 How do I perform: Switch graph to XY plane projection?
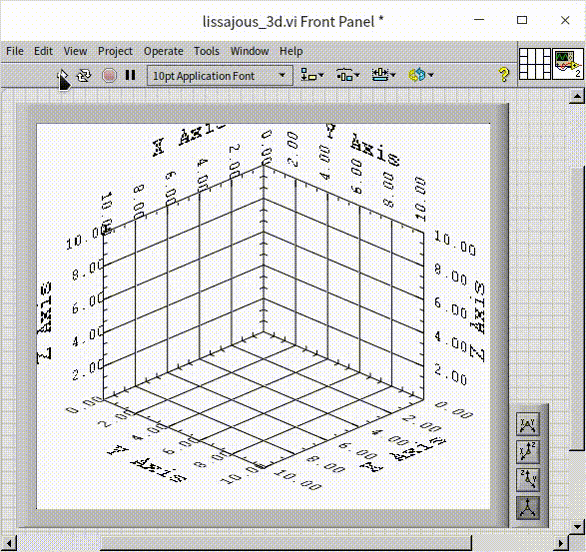pyautogui.click(x=528, y=424)
